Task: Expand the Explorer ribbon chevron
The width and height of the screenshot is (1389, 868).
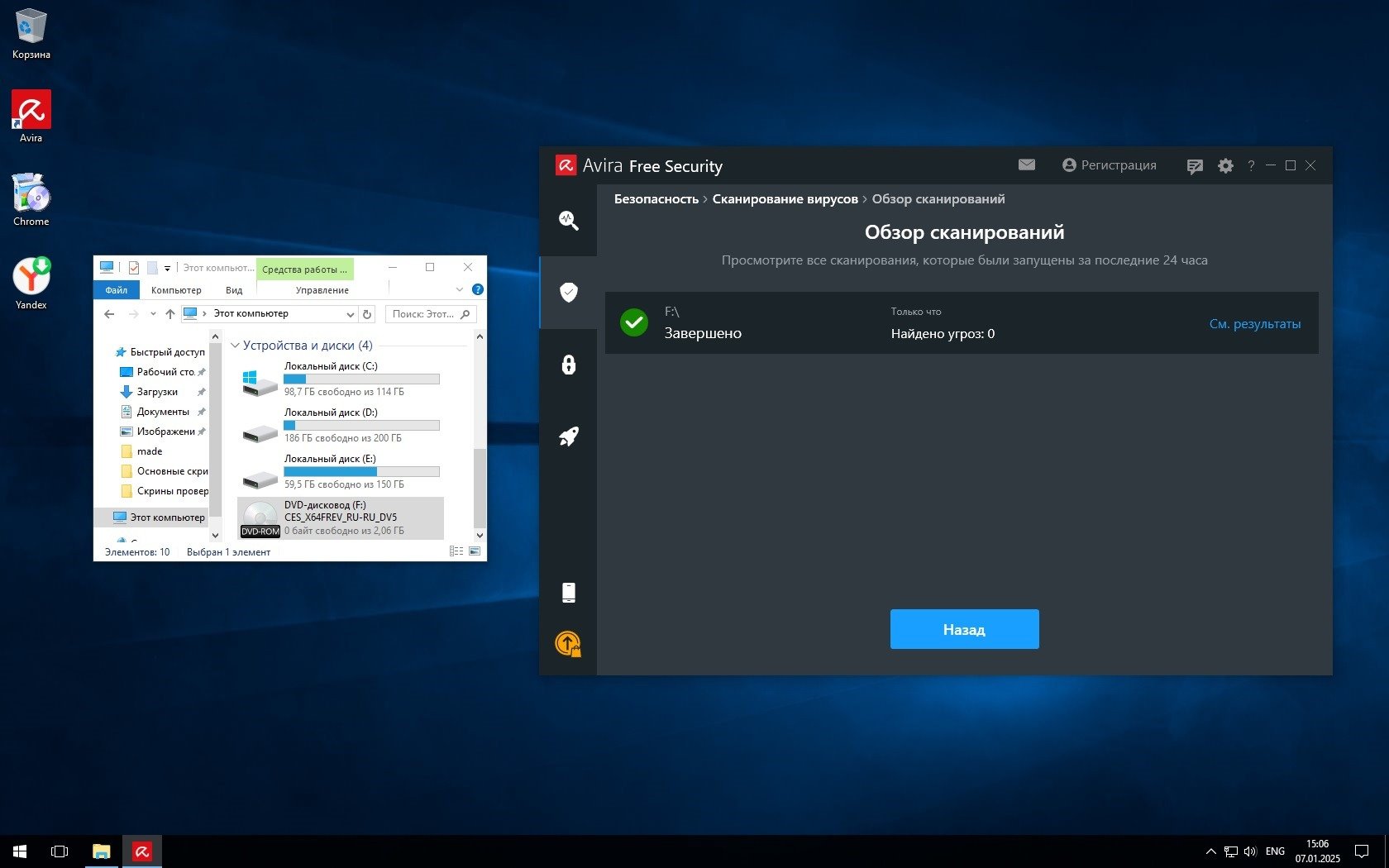Action: coord(460,290)
